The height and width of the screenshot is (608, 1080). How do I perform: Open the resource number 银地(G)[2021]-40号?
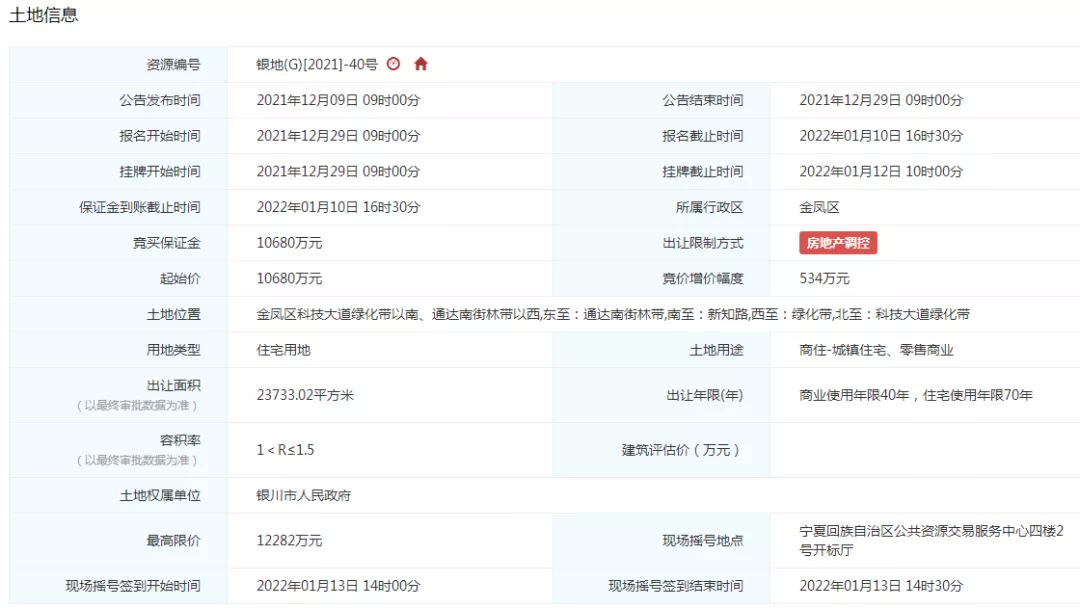click(316, 64)
